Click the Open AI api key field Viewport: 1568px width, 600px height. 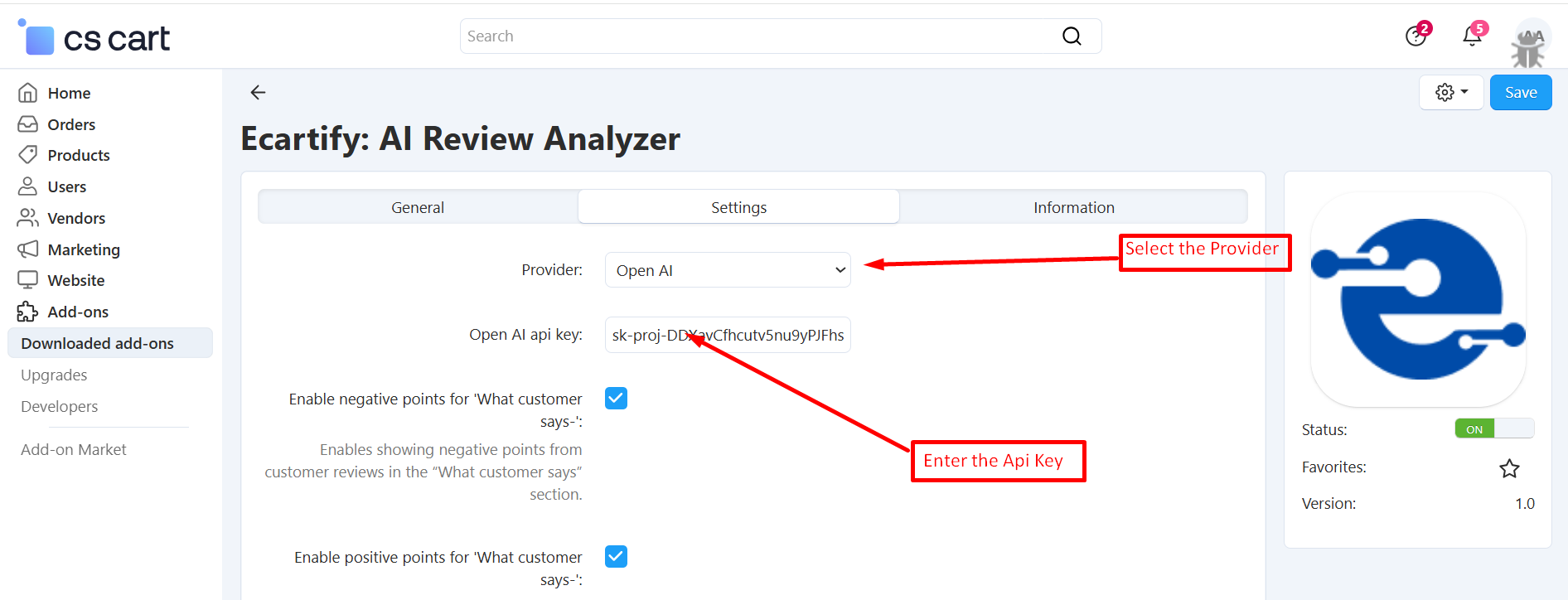(x=728, y=335)
